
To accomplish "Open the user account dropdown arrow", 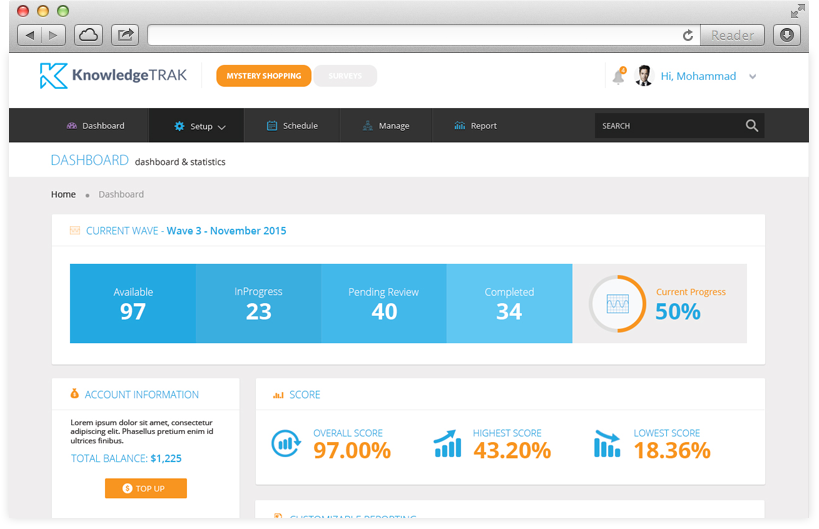I will tap(752, 77).
